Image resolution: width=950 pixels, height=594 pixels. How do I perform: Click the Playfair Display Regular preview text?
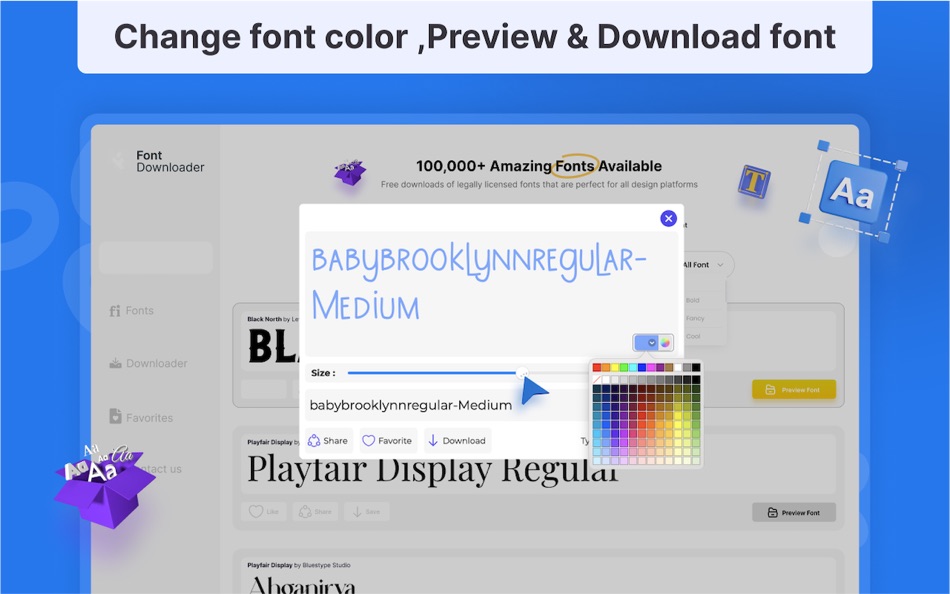coord(433,470)
